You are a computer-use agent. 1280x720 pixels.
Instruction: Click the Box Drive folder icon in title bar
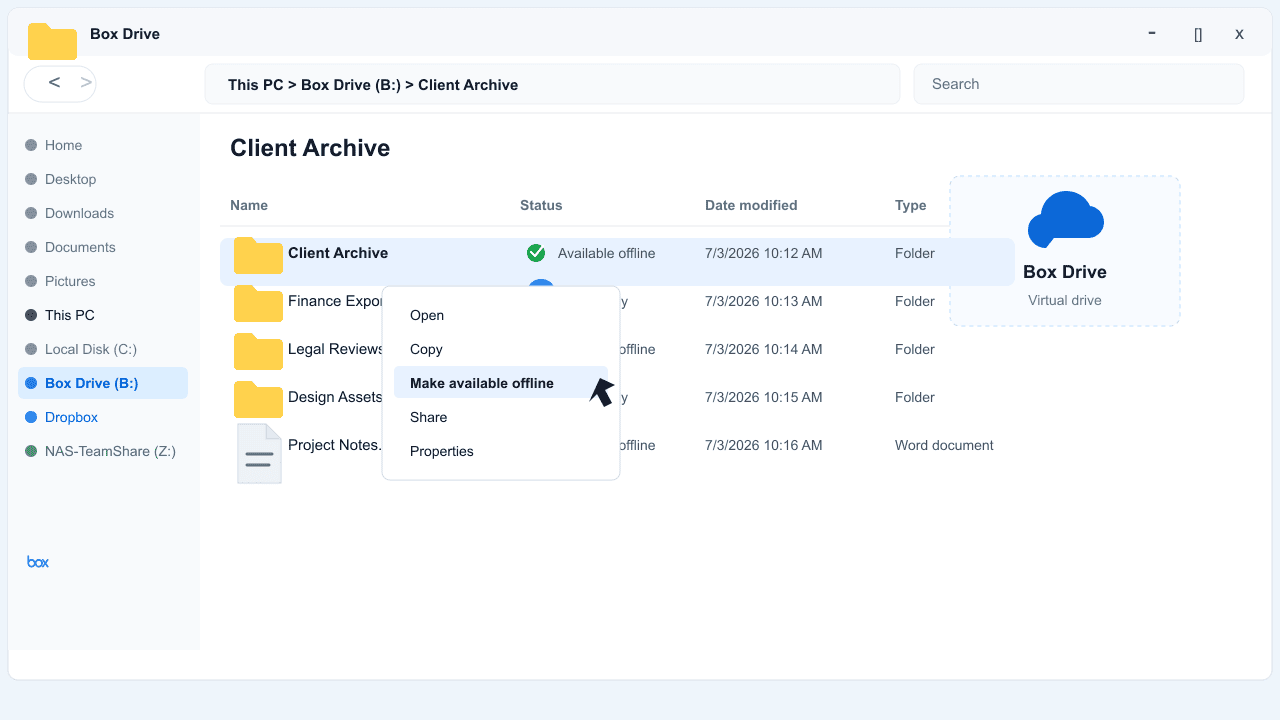[x=52, y=40]
